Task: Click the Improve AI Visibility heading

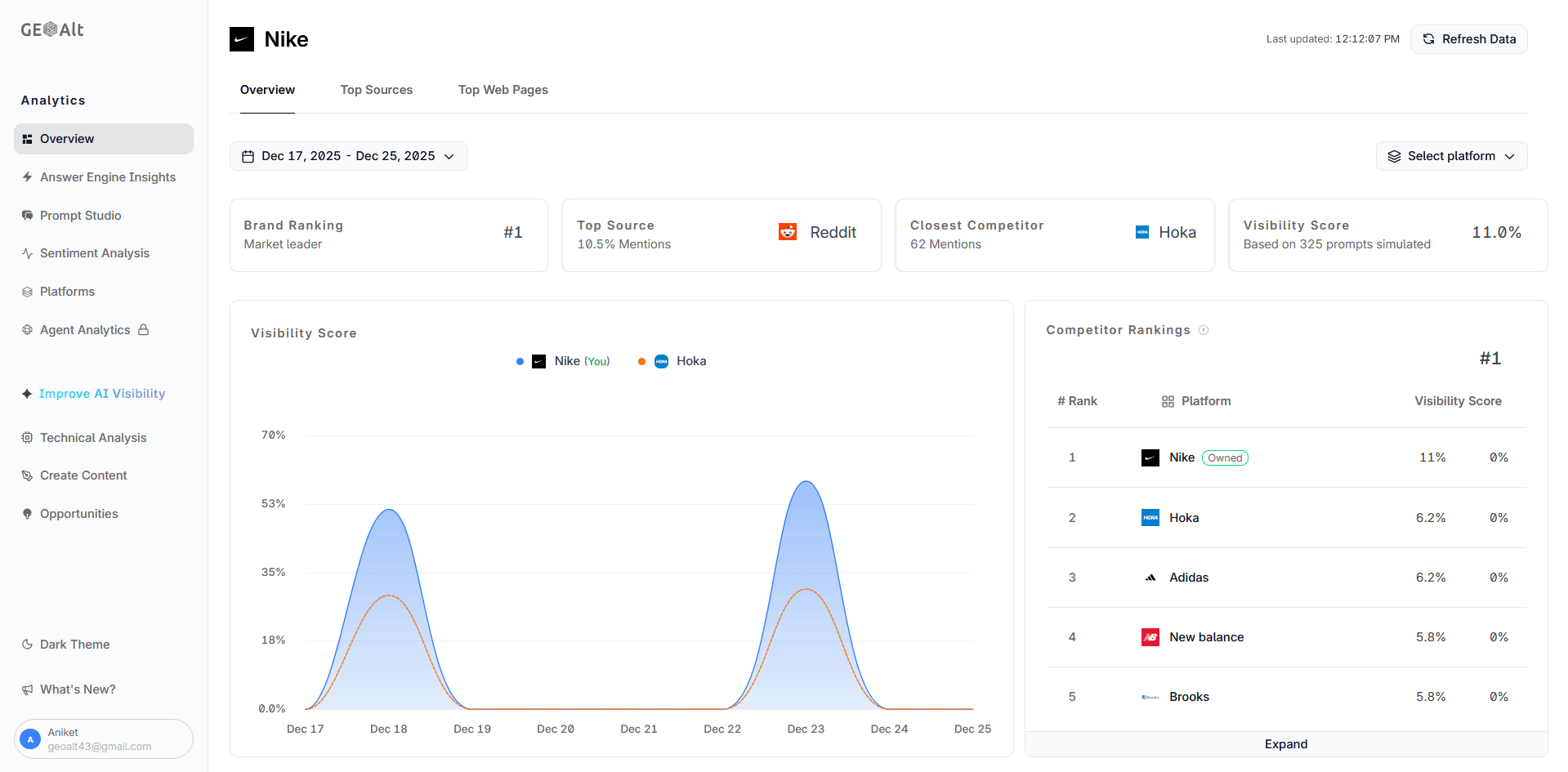Action: (x=102, y=394)
